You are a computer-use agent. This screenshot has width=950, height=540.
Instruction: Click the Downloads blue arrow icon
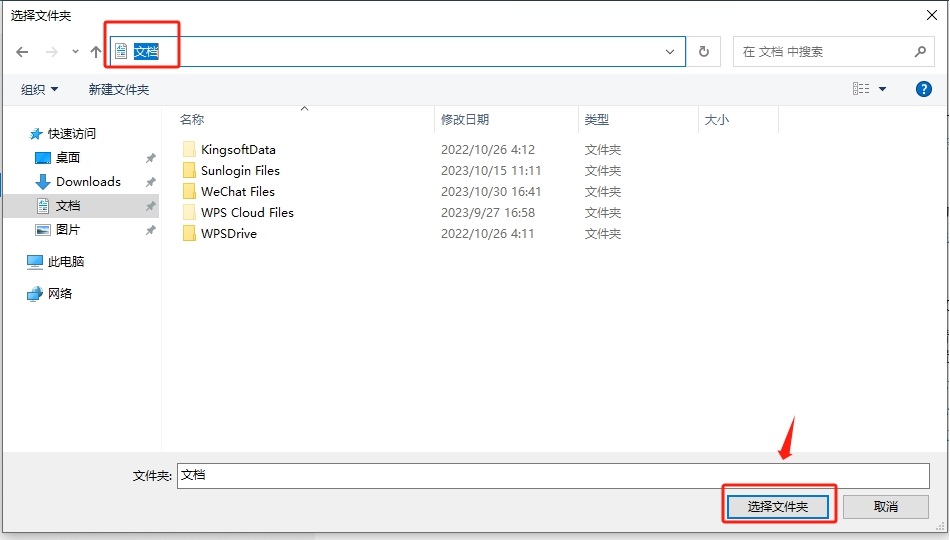click(x=42, y=182)
